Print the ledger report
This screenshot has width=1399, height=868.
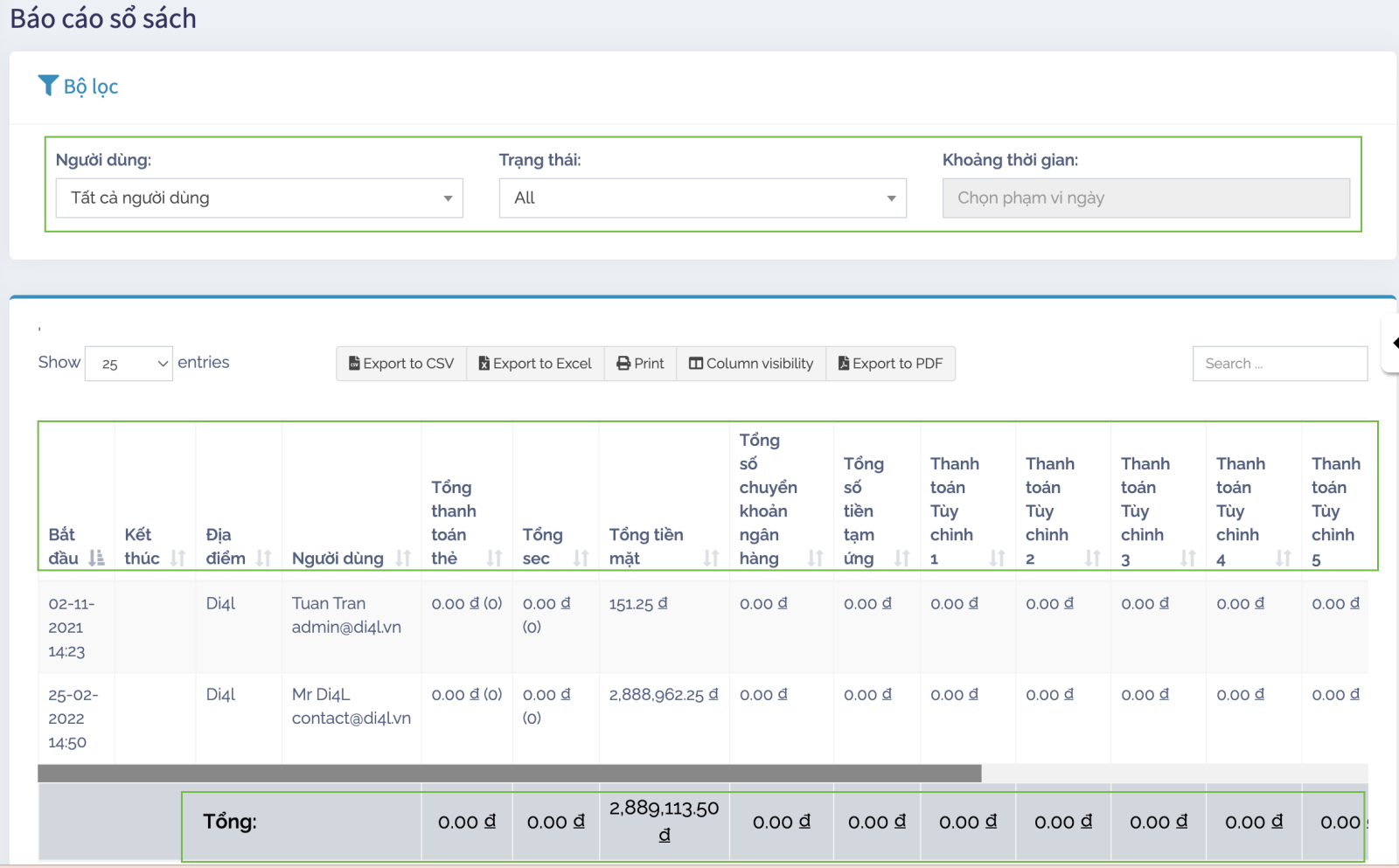640,364
